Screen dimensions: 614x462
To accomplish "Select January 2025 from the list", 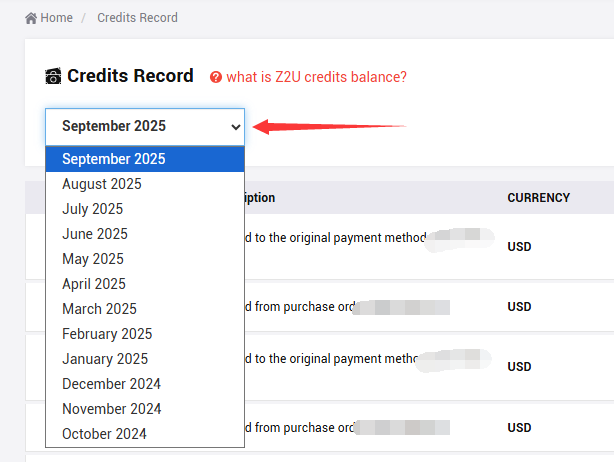I will [105, 359].
